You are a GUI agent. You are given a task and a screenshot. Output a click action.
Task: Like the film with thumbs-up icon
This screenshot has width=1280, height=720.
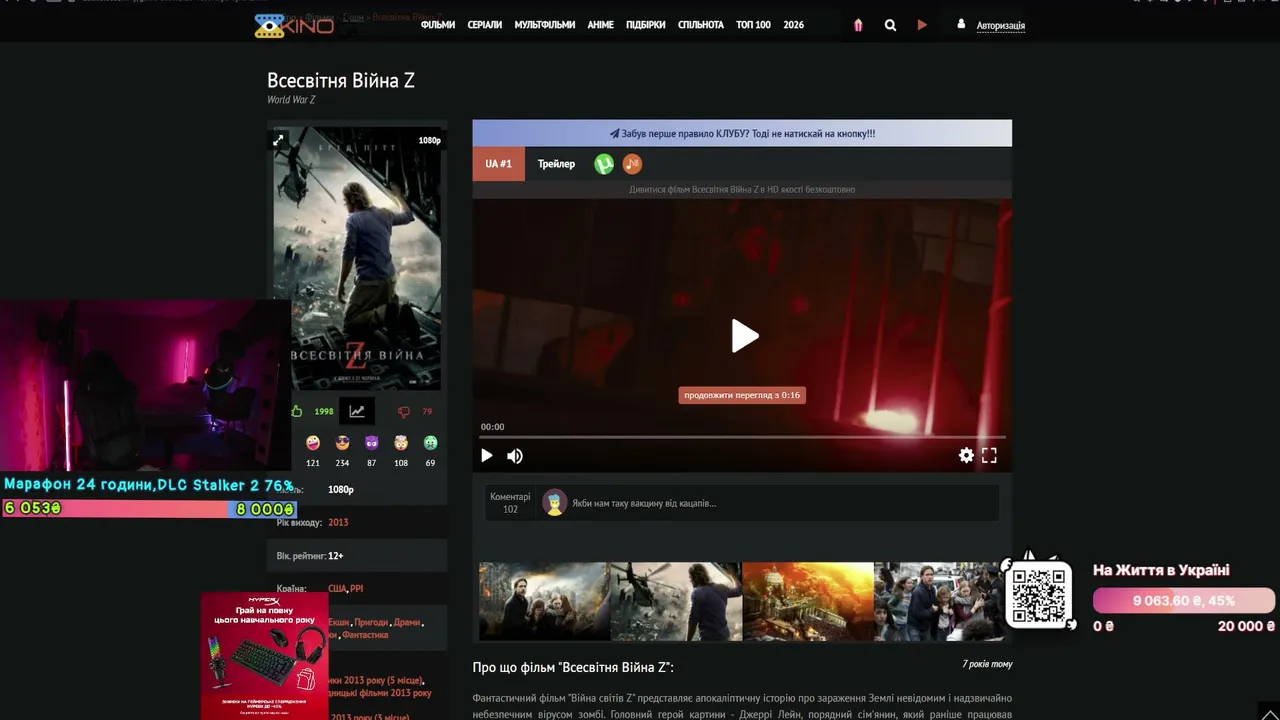click(297, 411)
